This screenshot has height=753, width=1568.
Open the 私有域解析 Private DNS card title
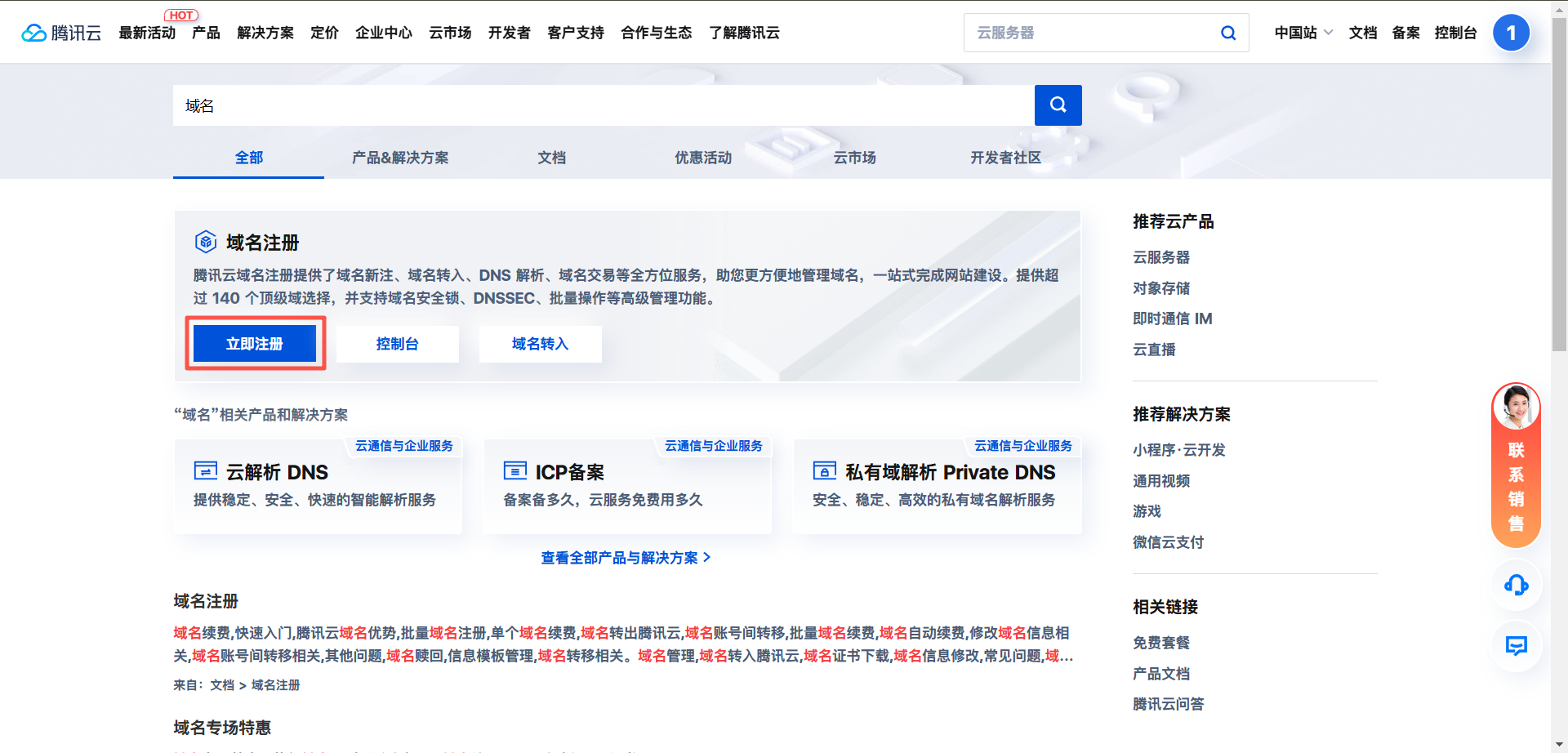point(951,472)
